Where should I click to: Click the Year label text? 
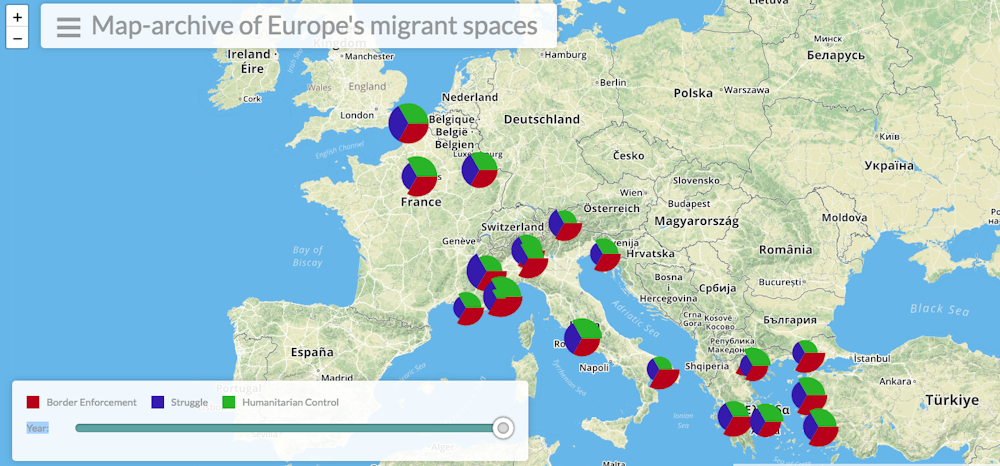(37, 428)
